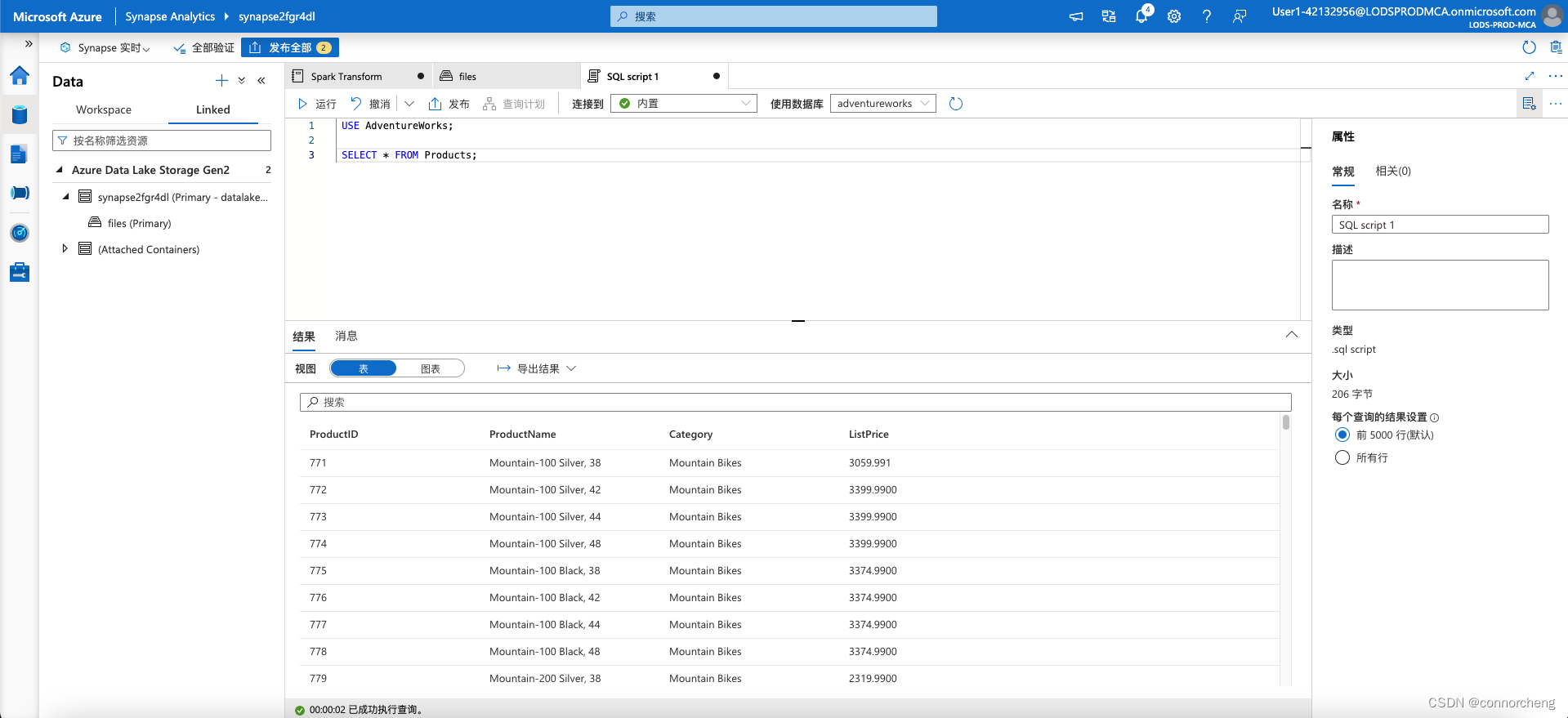Image resolution: width=1568 pixels, height=718 pixels.
Task: Open the files tab
Action: click(507, 76)
